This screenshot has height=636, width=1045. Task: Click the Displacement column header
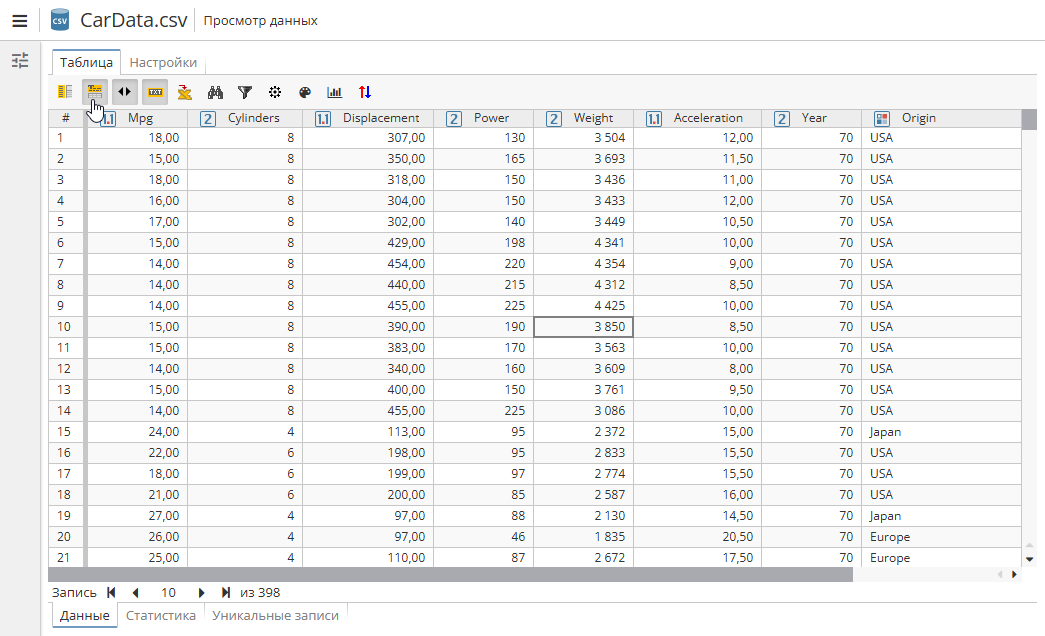click(x=368, y=118)
